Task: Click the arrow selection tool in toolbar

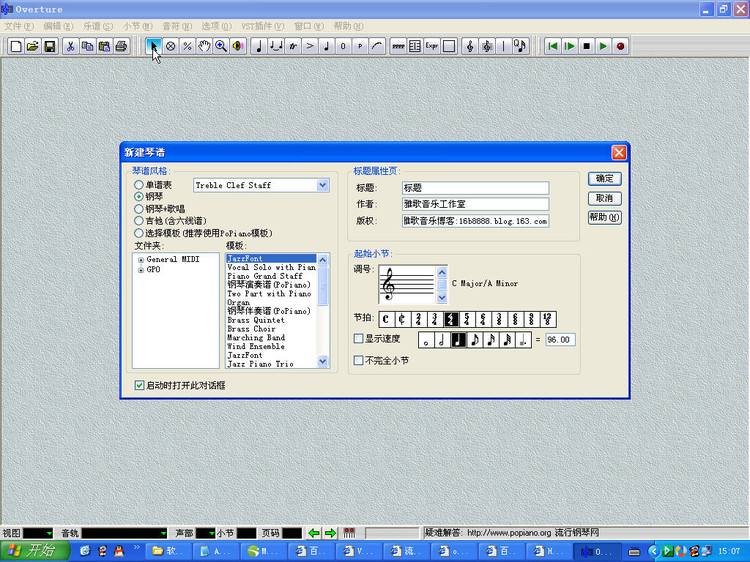Action: tap(154, 46)
